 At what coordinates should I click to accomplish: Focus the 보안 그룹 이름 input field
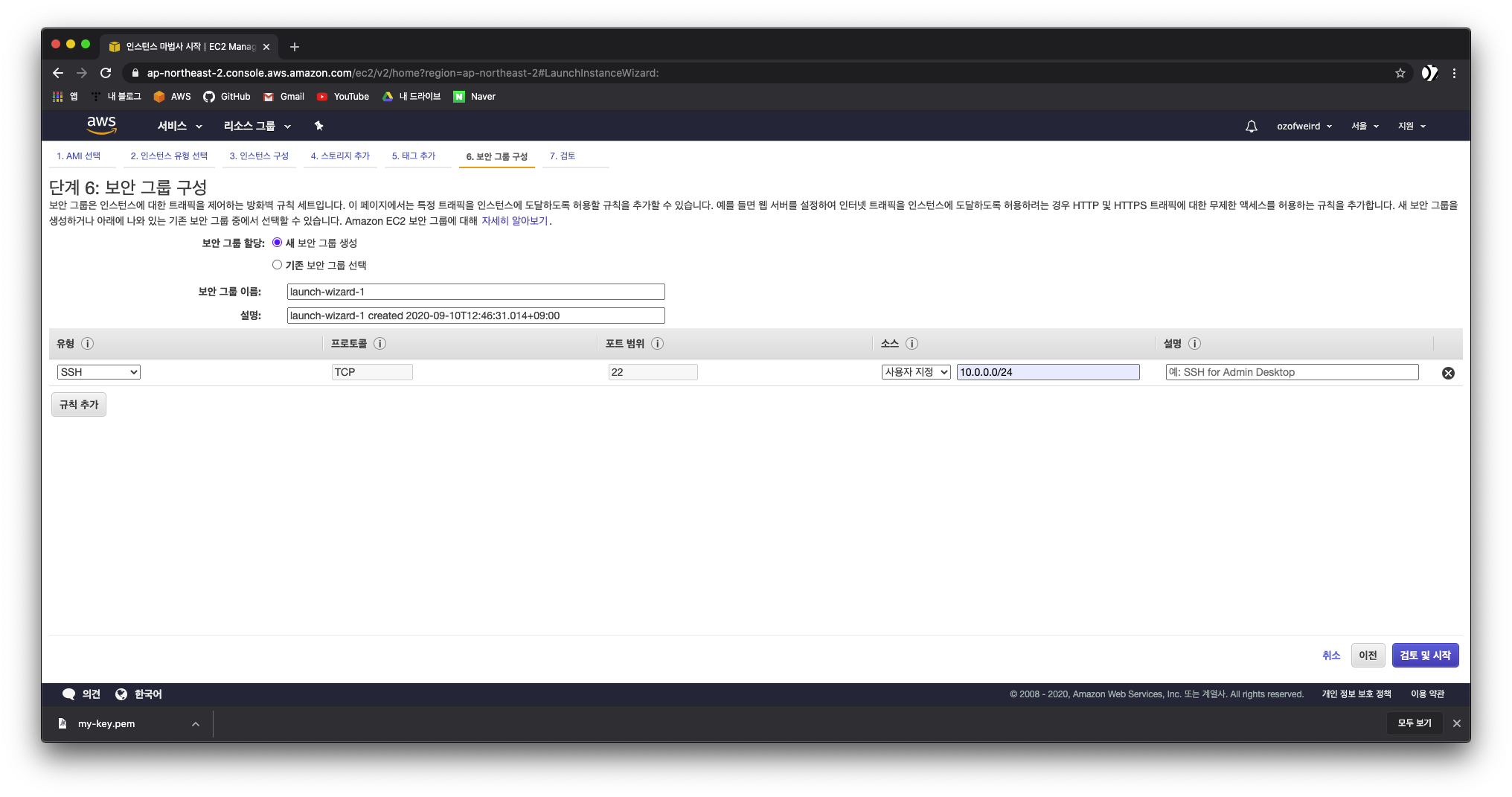[475, 292]
